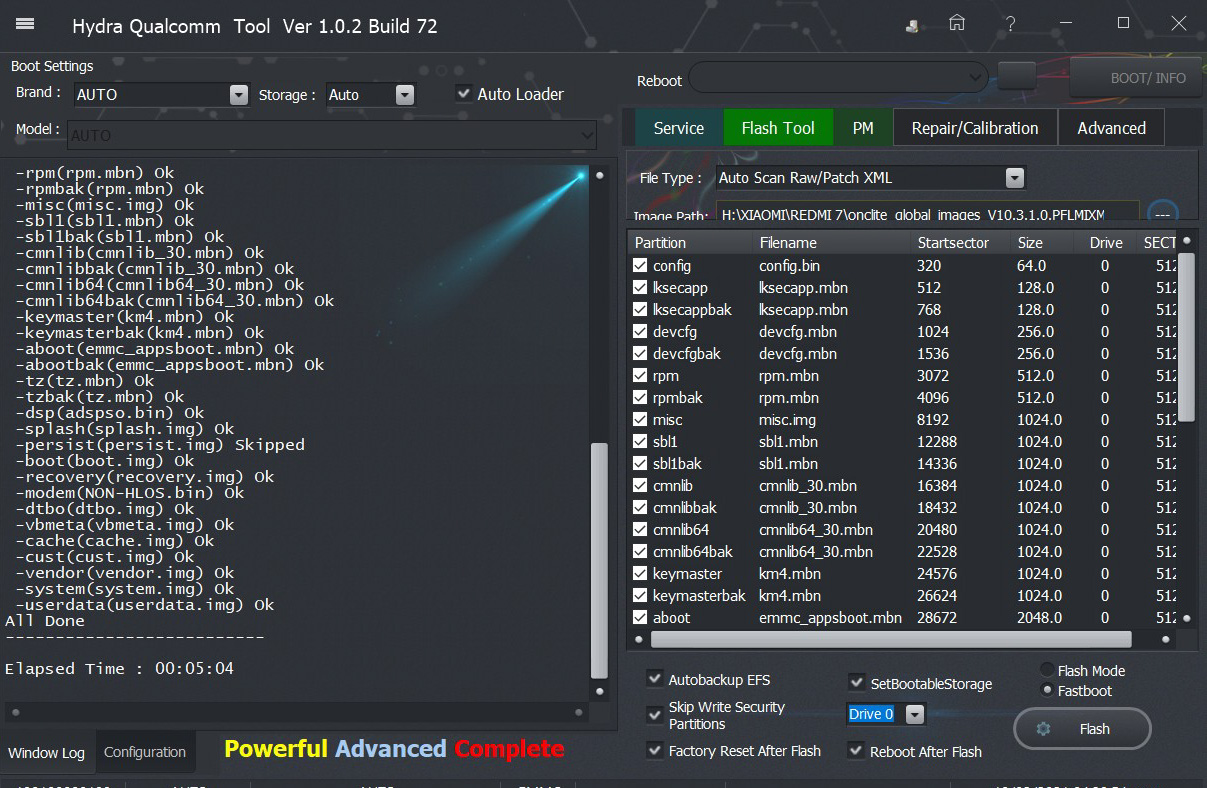The width and height of the screenshot is (1207, 788).
Task: Select the Fastboot radio option
Action: [1047, 690]
